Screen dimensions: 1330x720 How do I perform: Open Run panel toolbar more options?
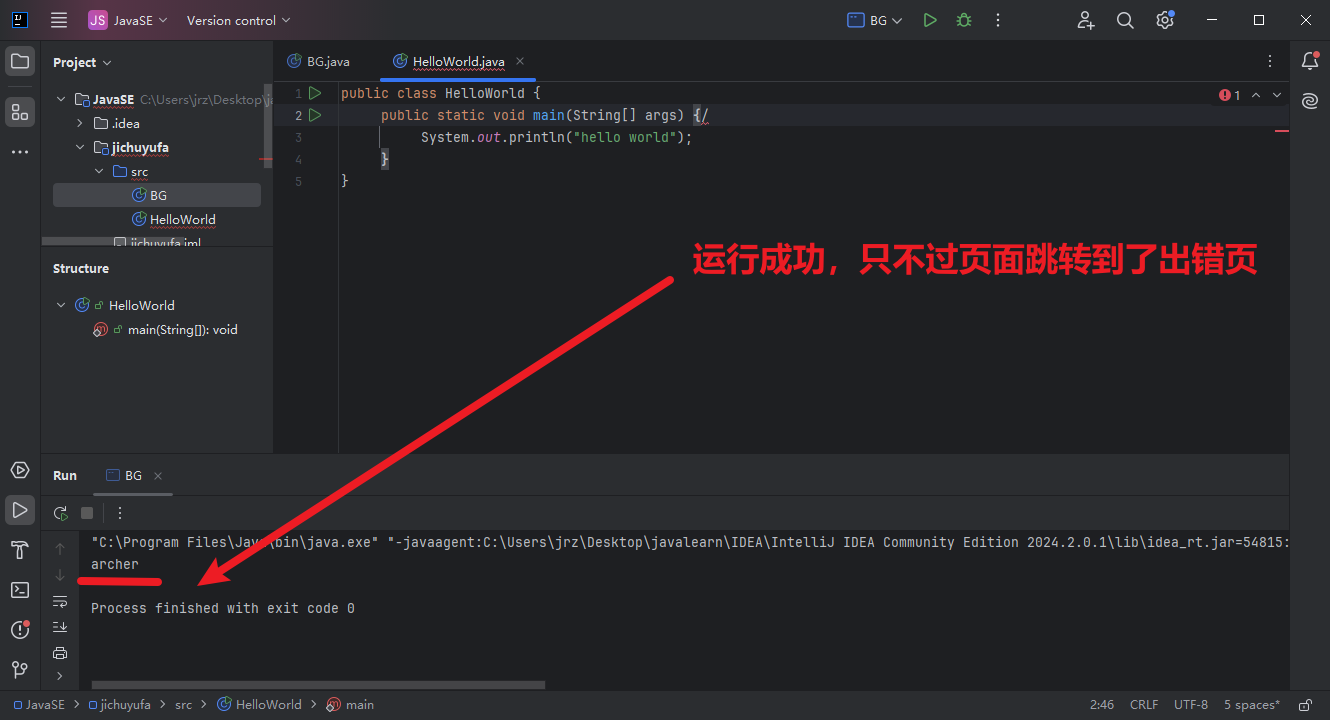point(120,513)
